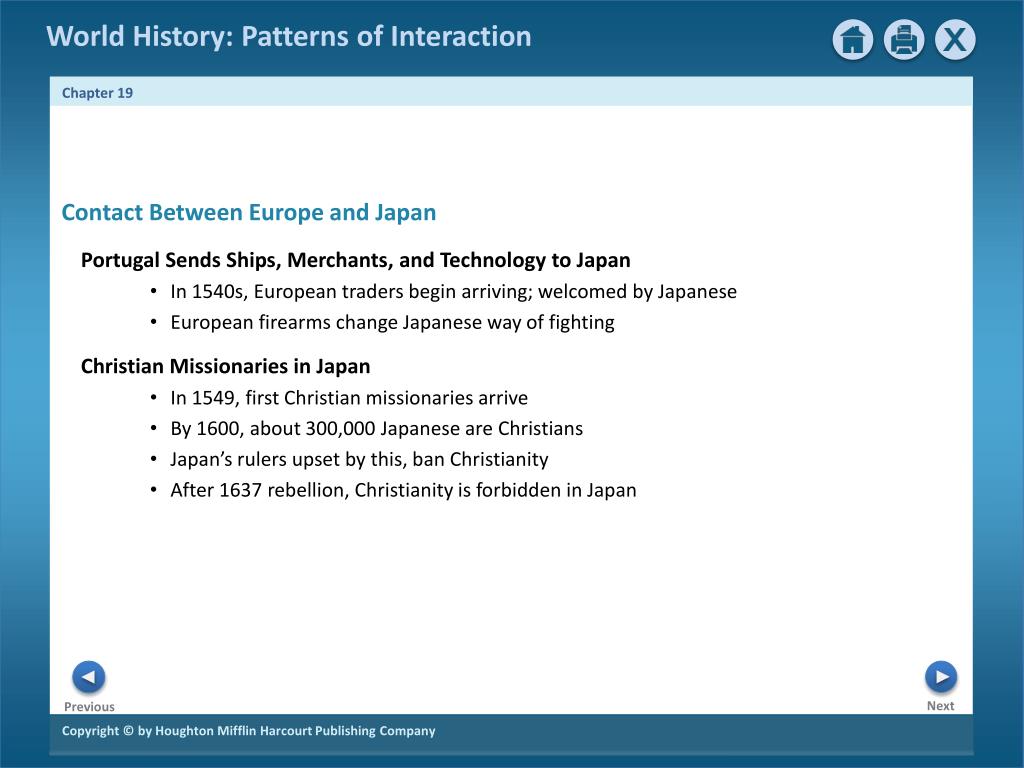Select 'Christian Missionaries in Japan' subheading

(x=225, y=366)
